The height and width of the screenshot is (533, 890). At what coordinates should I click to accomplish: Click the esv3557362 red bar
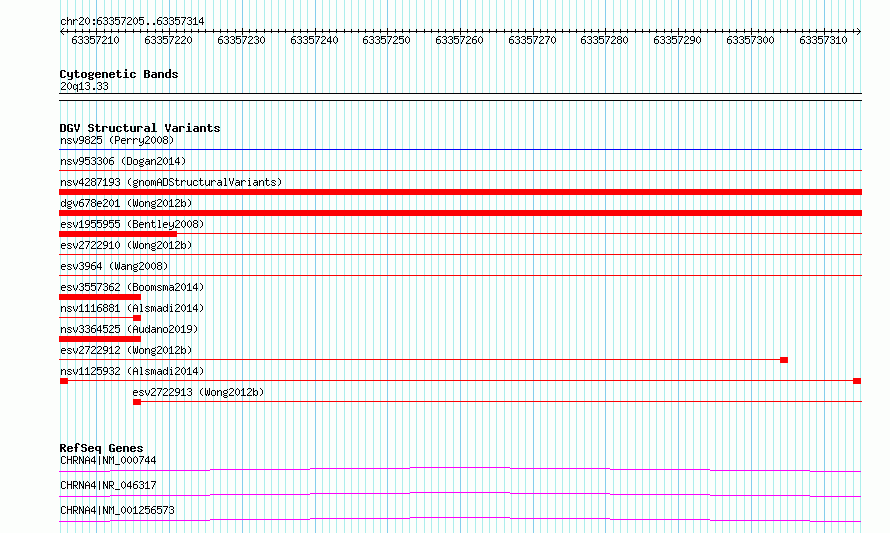coord(100,297)
